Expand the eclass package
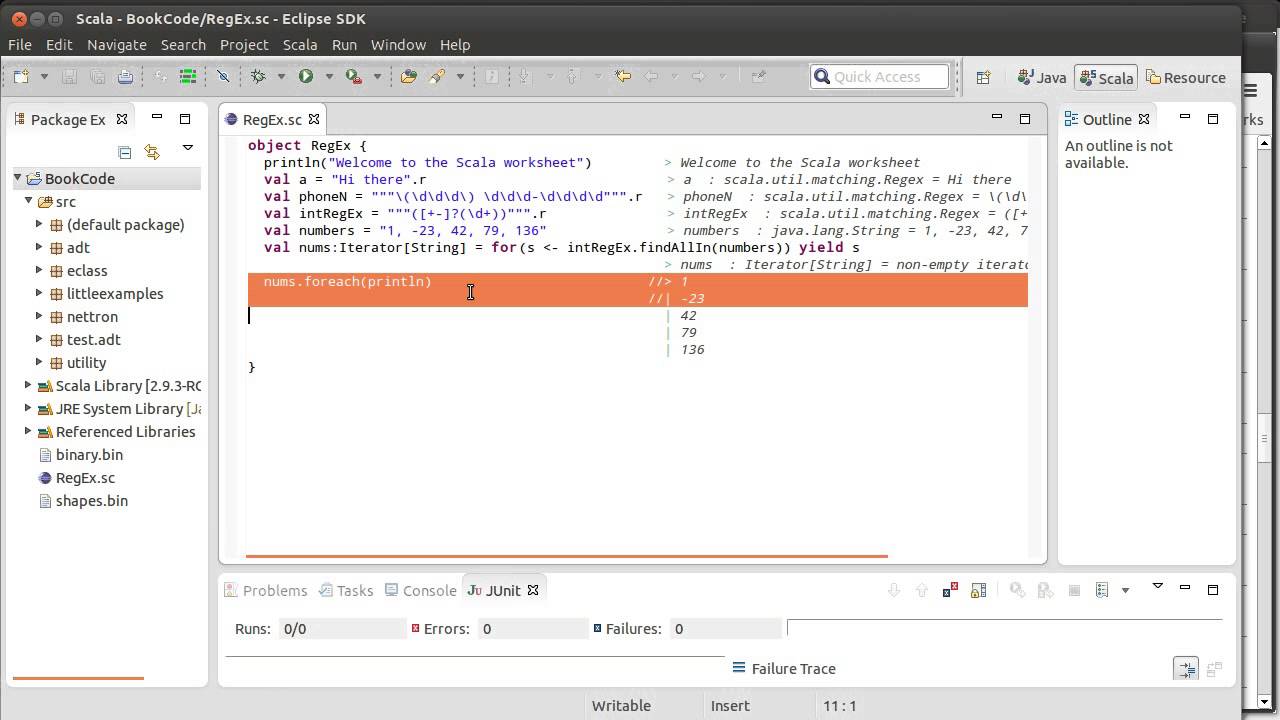 coord(40,271)
